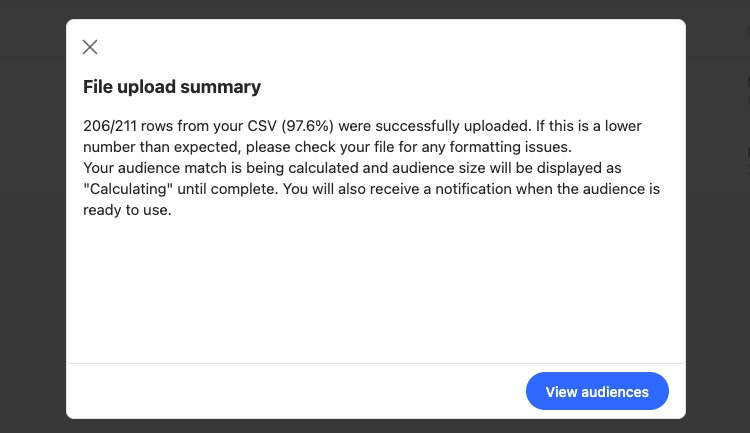This screenshot has height=433, width=750.
Task: Click the "ready to use." text
Action: point(127,210)
